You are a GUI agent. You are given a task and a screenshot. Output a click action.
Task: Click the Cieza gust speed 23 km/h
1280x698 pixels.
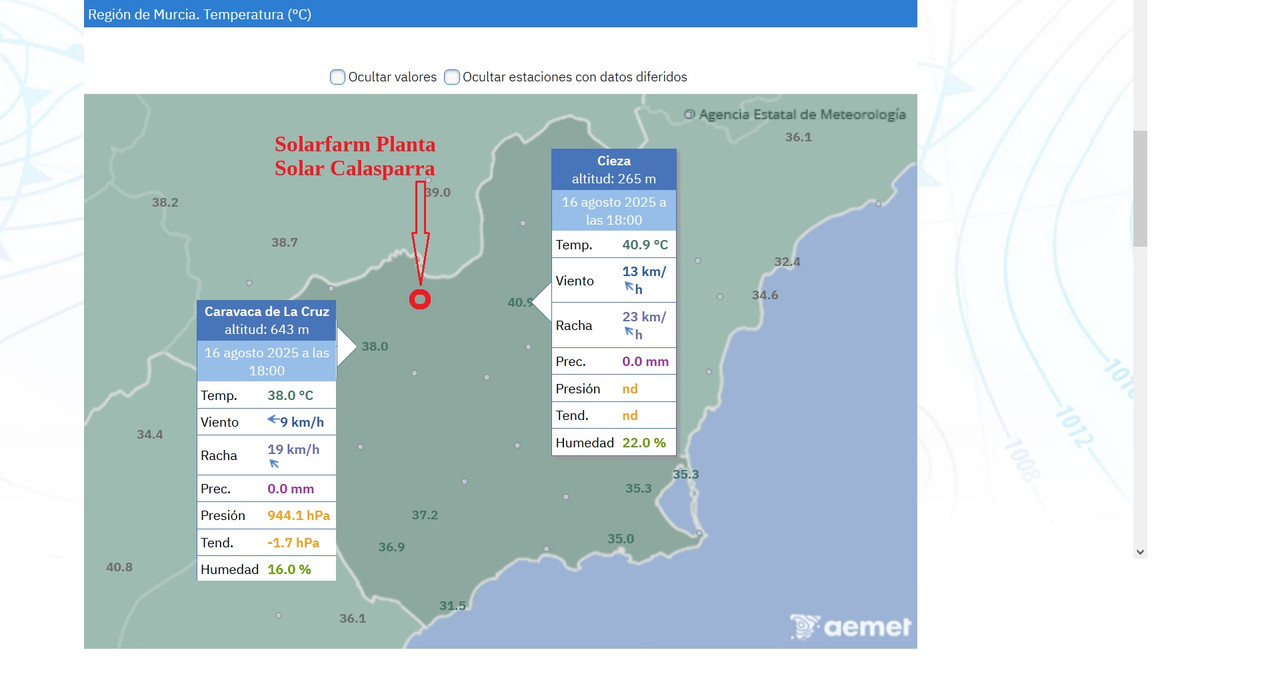pyautogui.click(x=644, y=325)
